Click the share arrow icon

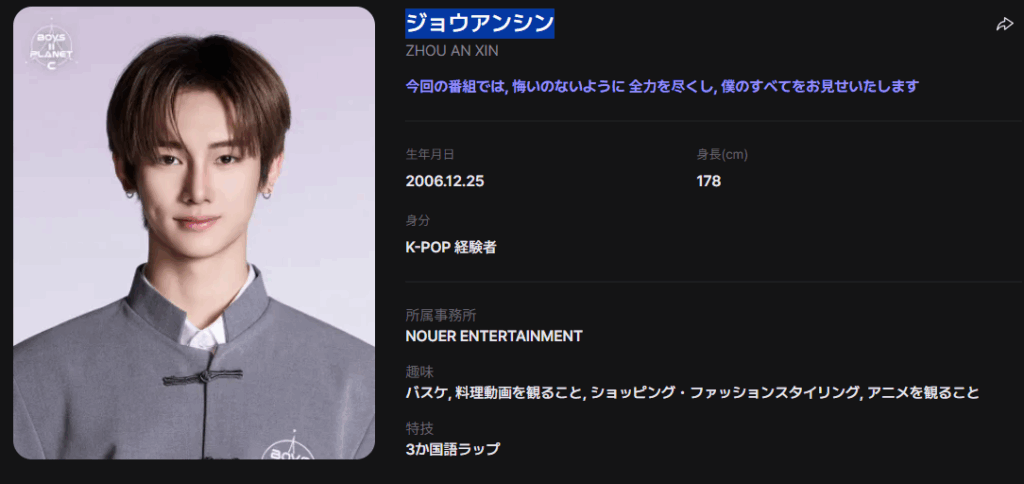(1004, 24)
